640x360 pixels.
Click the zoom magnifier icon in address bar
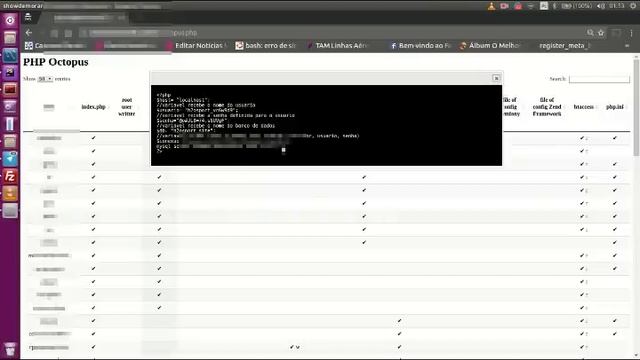pyautogui.click(x=590, y=33)
